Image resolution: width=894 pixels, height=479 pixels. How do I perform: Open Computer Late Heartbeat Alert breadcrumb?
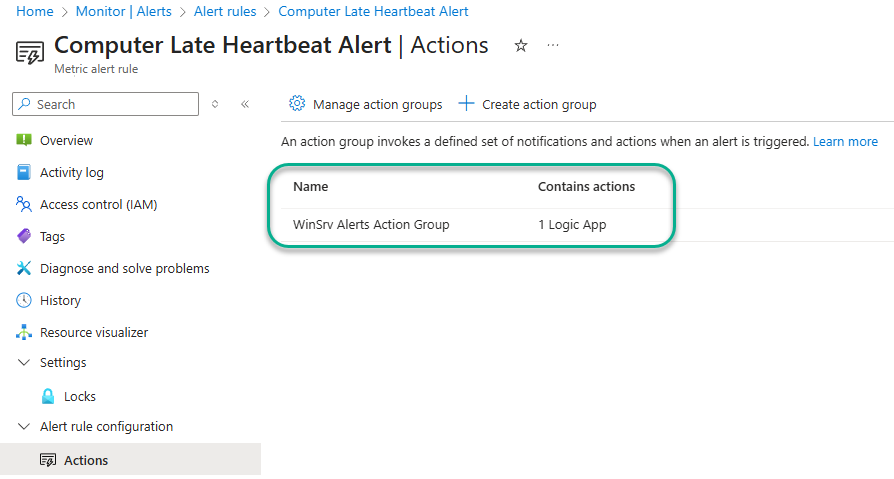pos(373,11)
